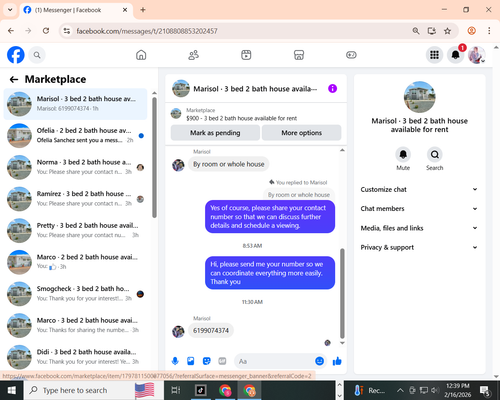Open the Chrome three-dot menu
The height and width of the screenshot is (400, 500).
click(489, 31)
